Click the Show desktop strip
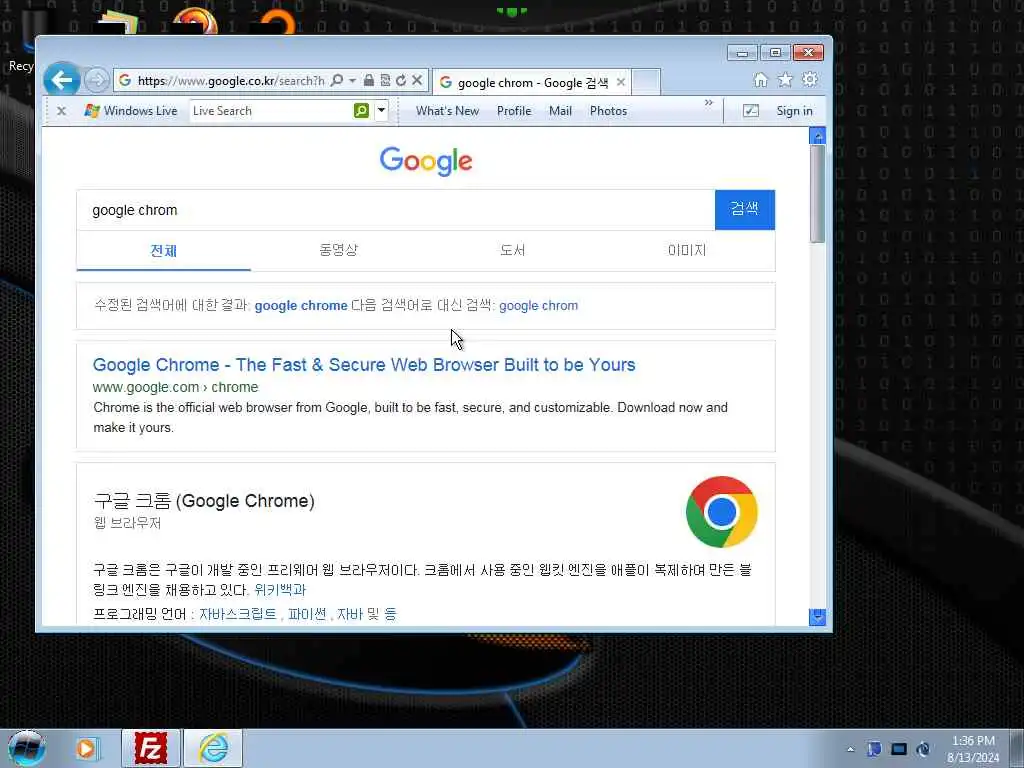Screen dimensions: 1024x768 point(1017,748)
